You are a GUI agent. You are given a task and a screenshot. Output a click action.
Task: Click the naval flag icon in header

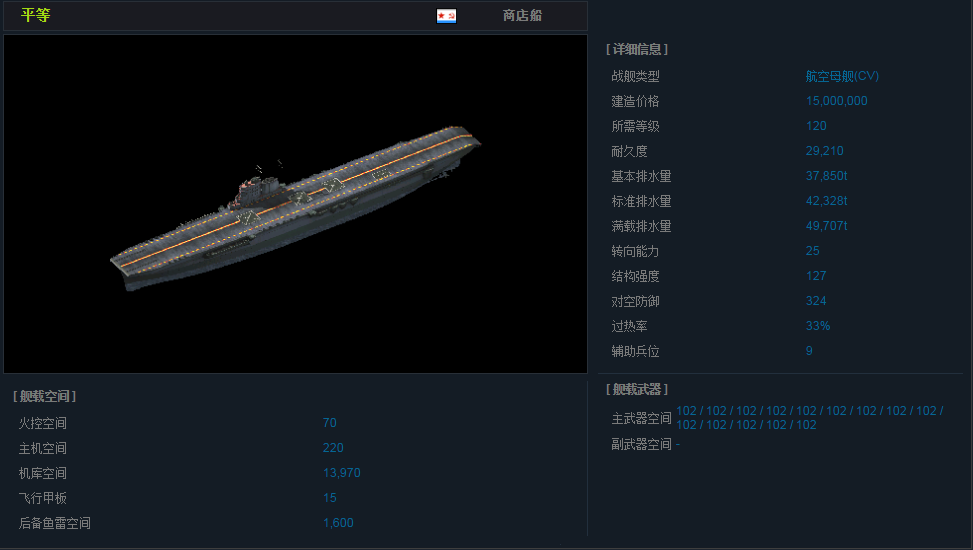(446, 16)
